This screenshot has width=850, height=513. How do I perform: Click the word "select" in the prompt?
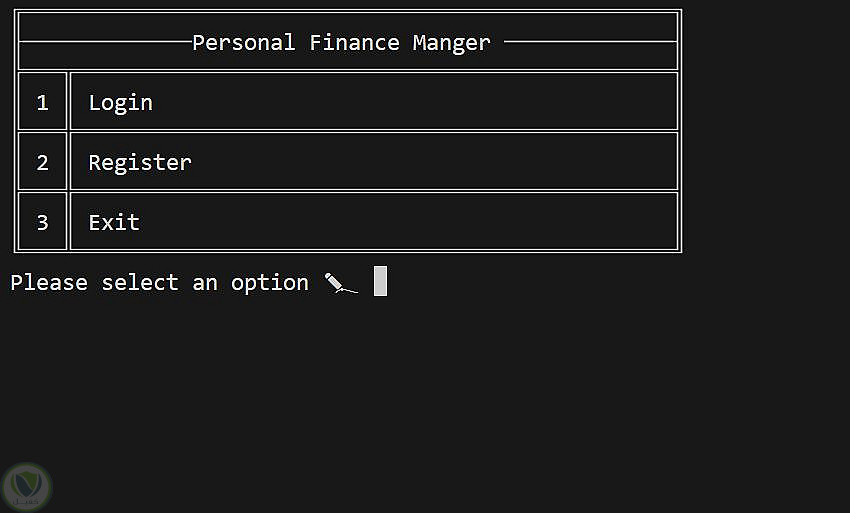tap(140, 283)
